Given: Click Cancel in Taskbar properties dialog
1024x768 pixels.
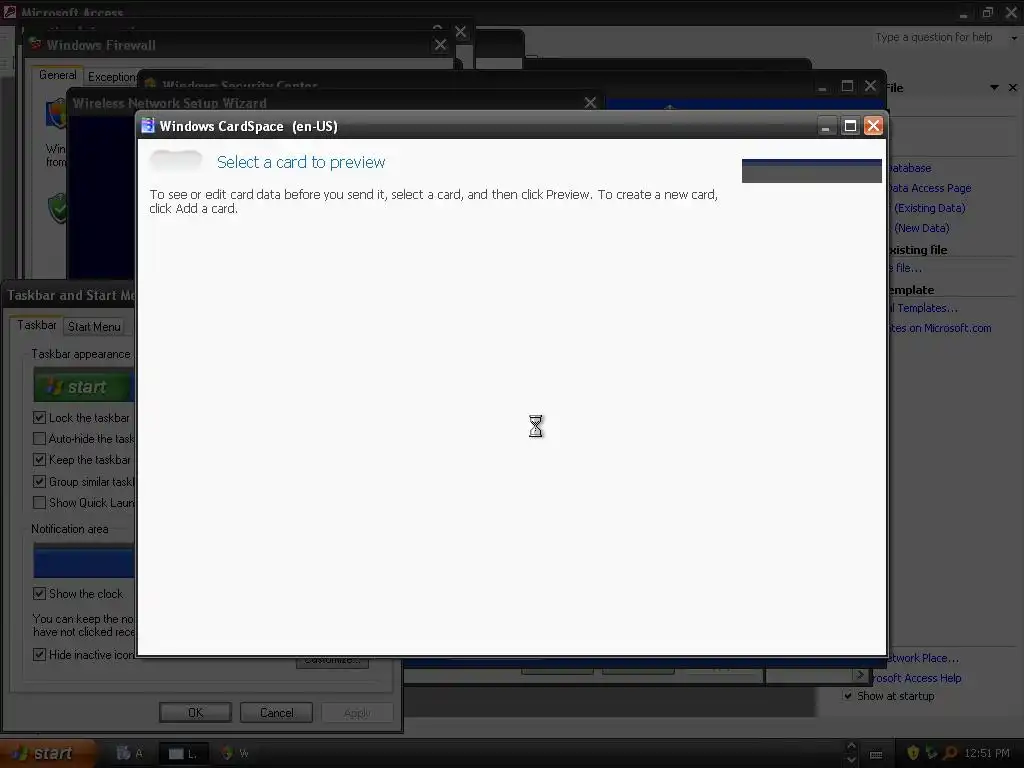Looking at the screenshot, I should (x=276, y=712).
